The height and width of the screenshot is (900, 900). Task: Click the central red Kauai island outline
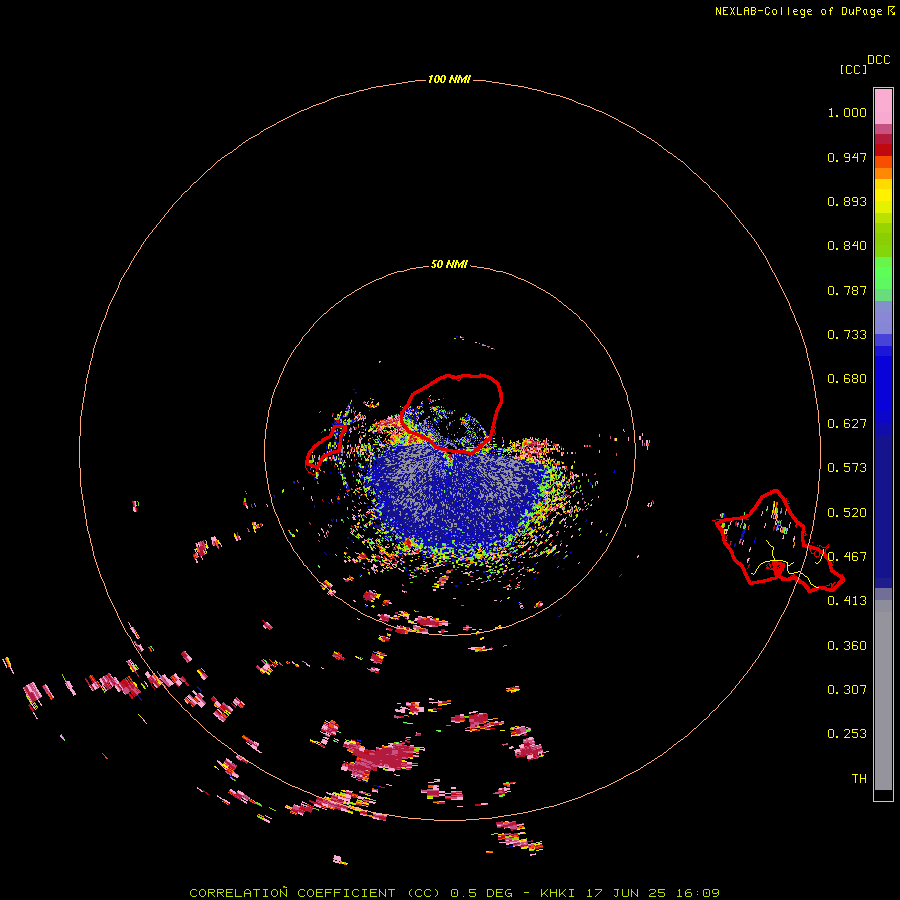(452, 413)
